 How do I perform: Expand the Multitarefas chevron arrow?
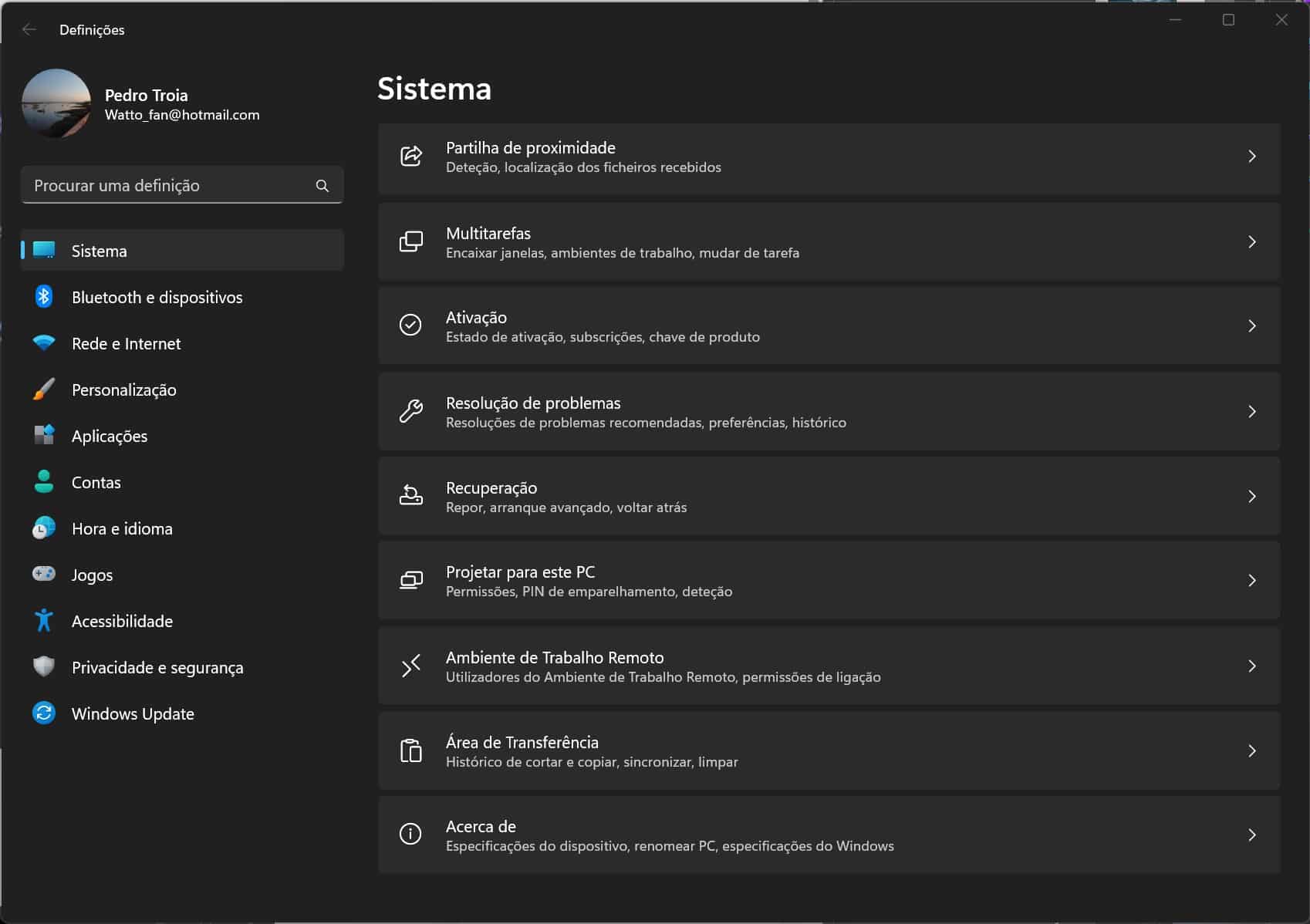1251,242
